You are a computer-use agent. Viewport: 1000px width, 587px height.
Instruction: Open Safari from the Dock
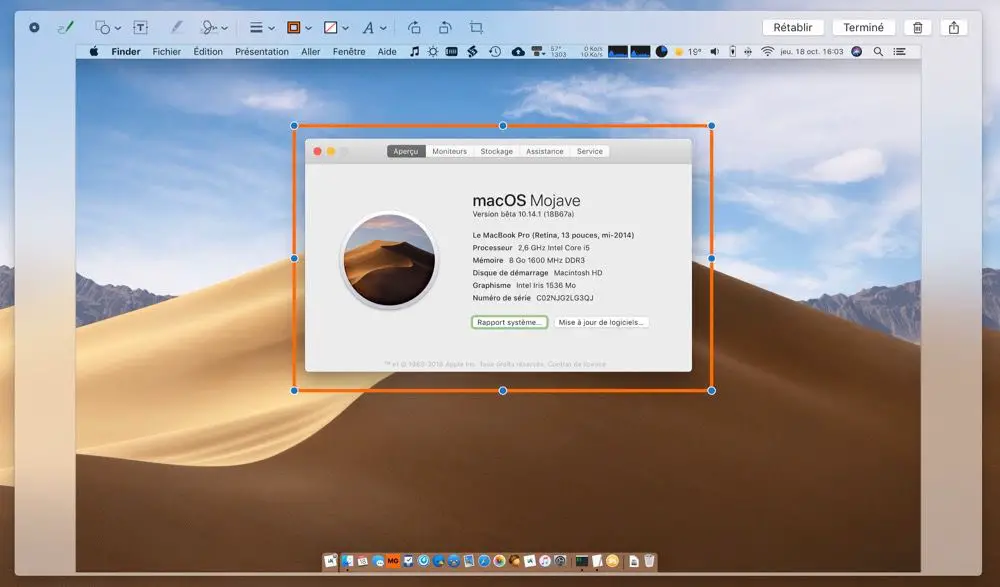(x=484, y=561)
